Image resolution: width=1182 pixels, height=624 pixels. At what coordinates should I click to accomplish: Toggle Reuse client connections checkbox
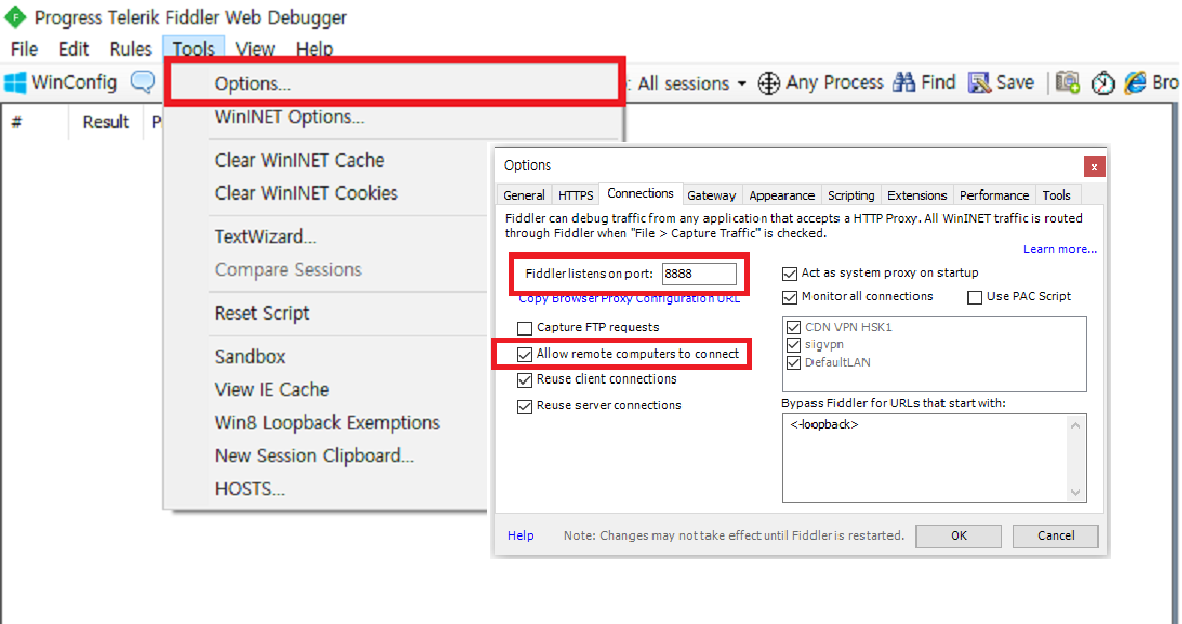524,380
